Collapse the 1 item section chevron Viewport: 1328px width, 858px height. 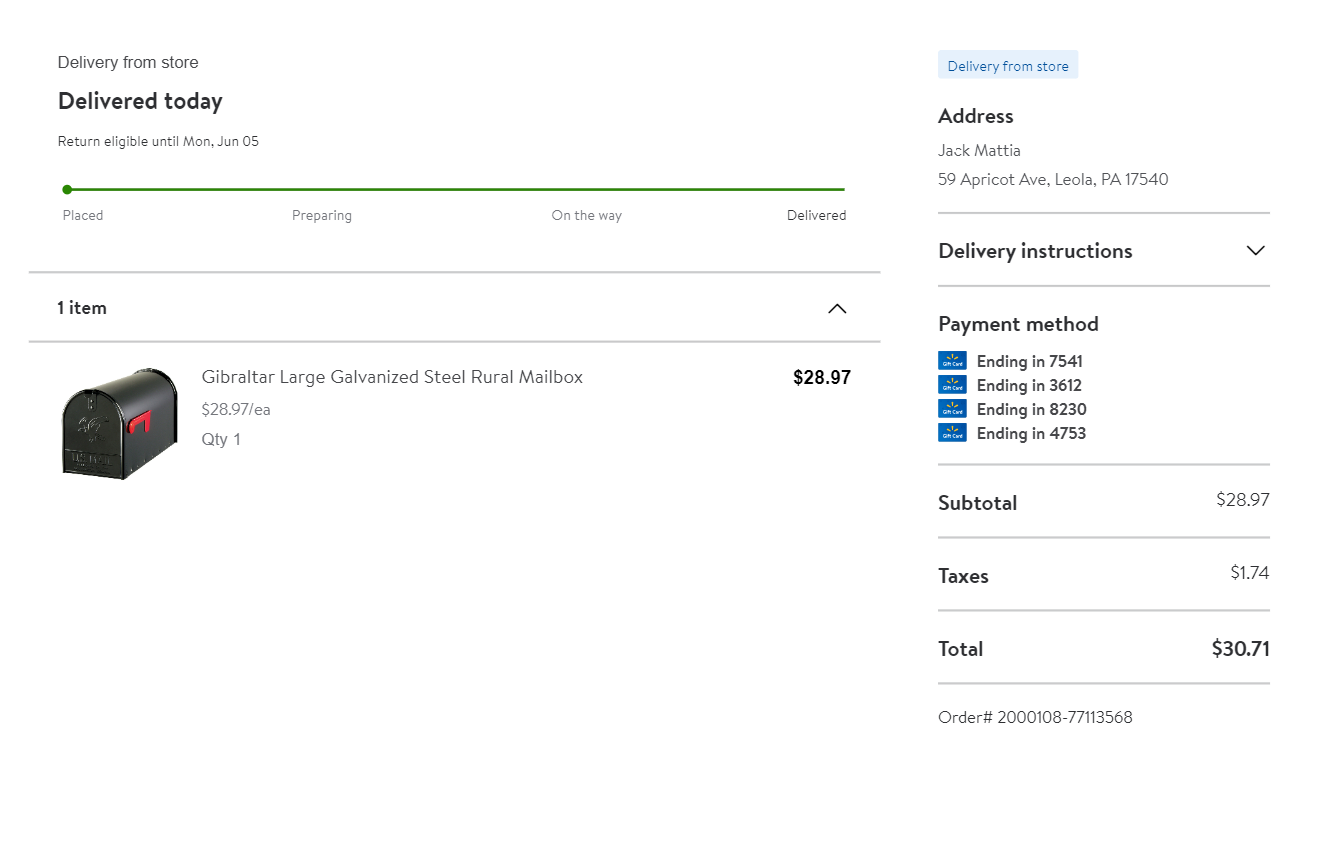[837, 308]
